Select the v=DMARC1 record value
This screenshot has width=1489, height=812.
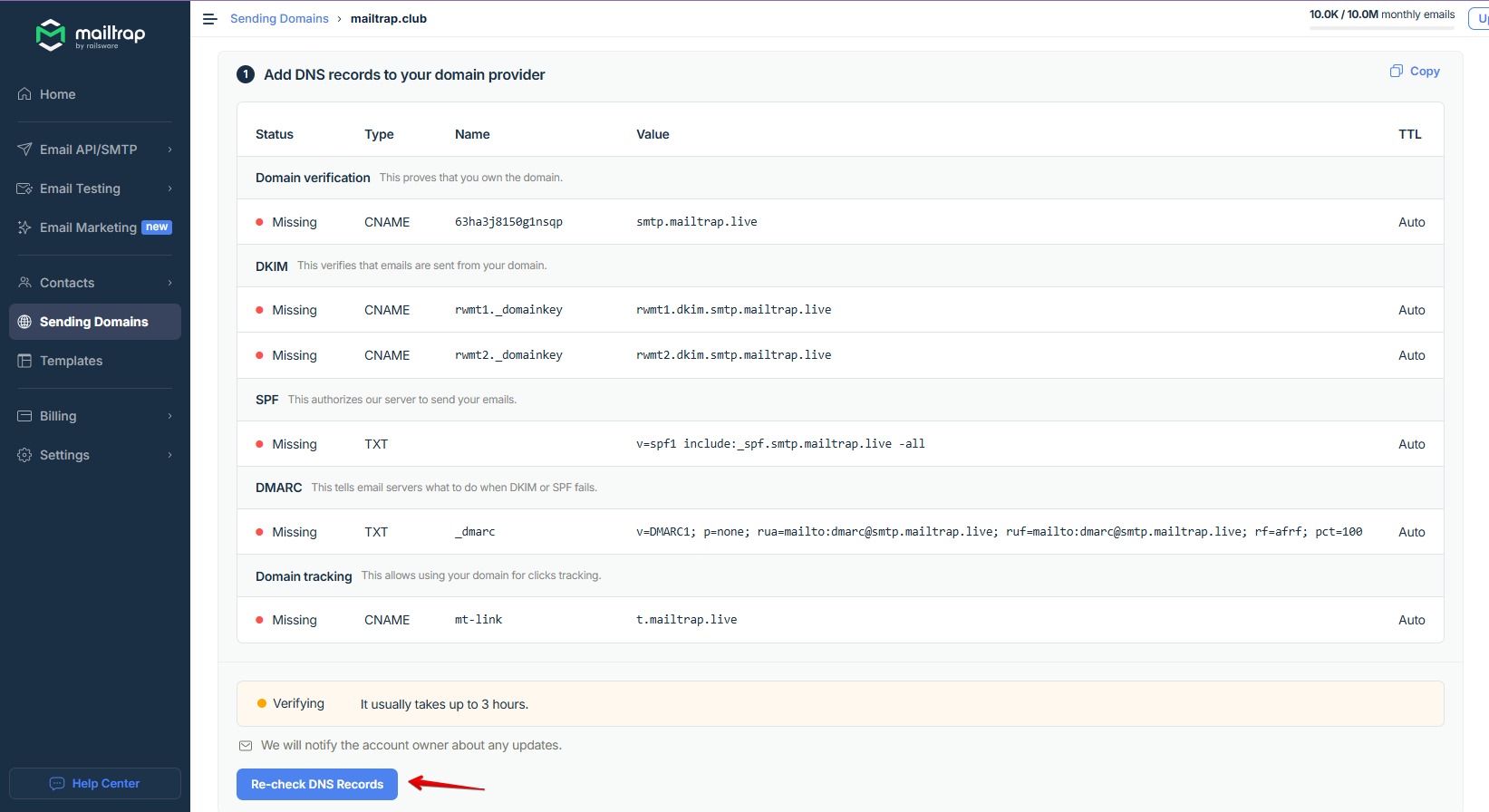tap(999, 532)
